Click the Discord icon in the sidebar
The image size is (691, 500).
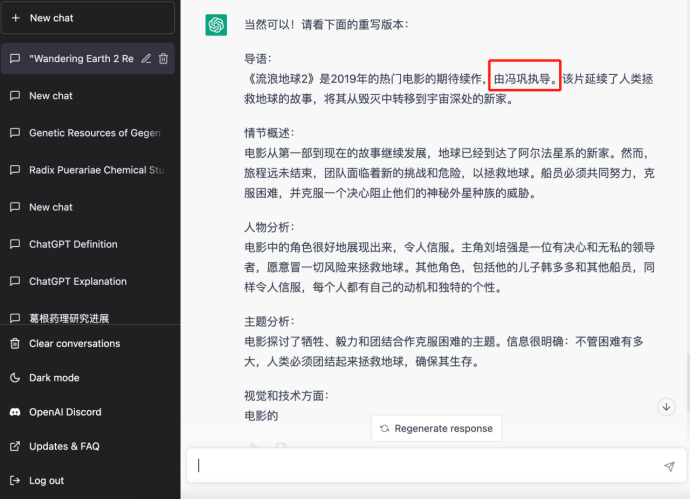point(15,412)
